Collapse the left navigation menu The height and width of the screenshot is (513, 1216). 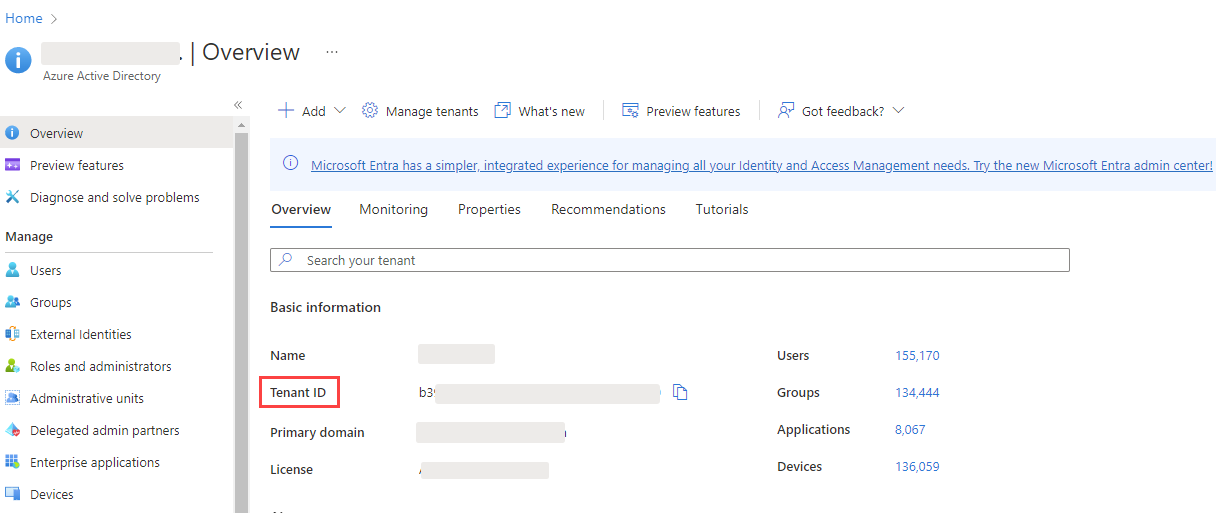tap(238, 105)
